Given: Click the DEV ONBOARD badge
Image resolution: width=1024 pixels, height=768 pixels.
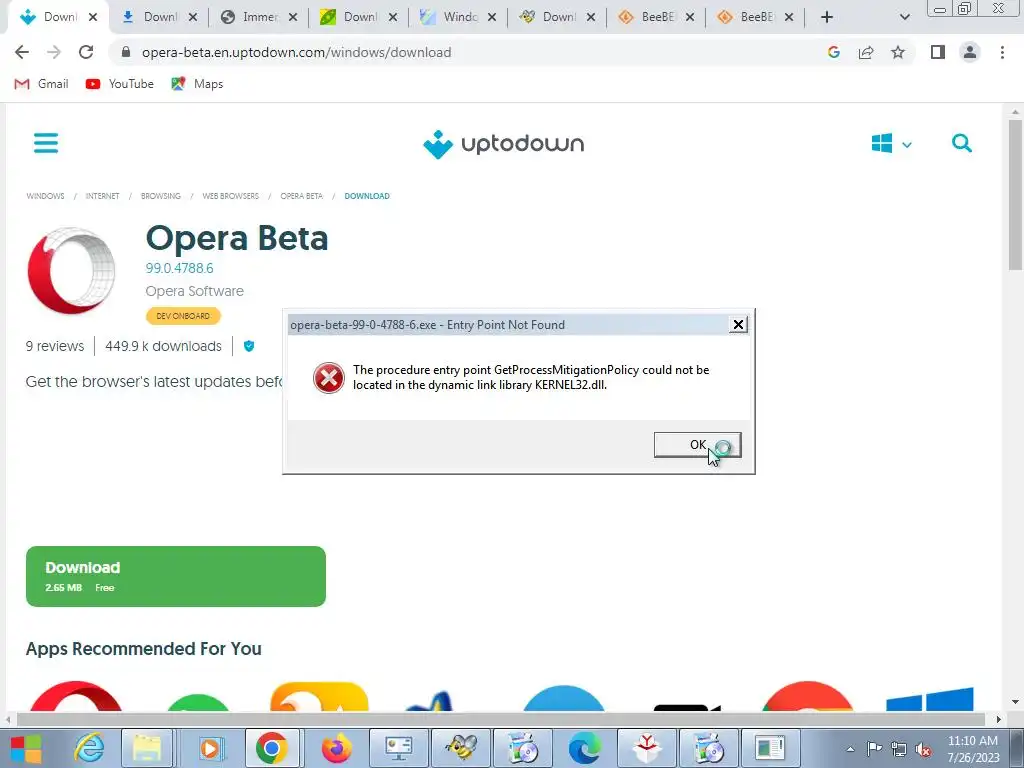Looking at the screenshot, I should point(183,316).
